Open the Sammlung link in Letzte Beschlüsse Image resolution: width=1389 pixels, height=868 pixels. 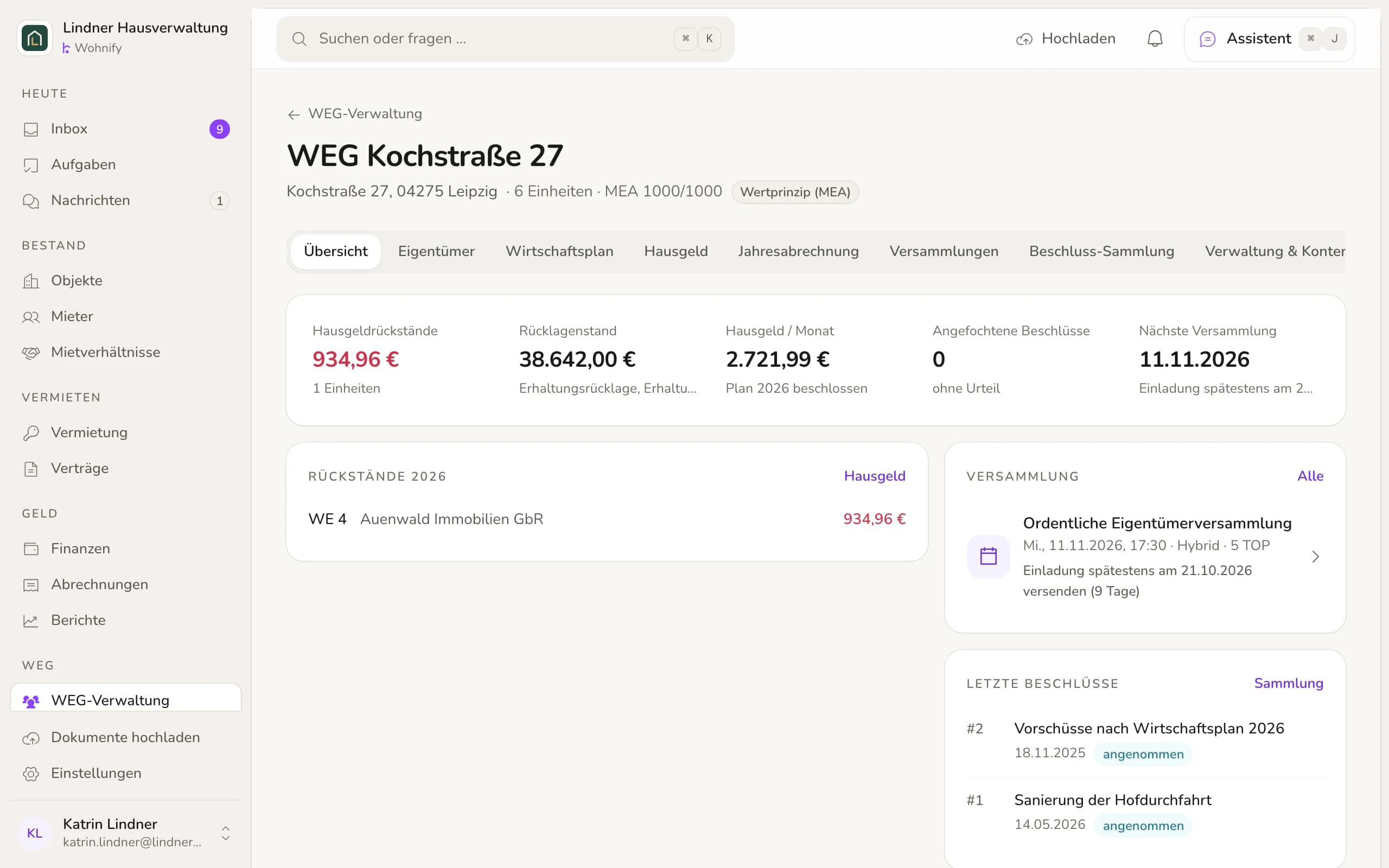pyautogui.click(x=1288, y=683)
